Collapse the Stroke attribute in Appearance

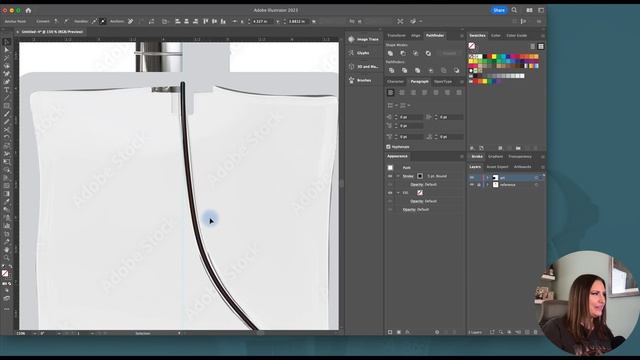point(398,176)
